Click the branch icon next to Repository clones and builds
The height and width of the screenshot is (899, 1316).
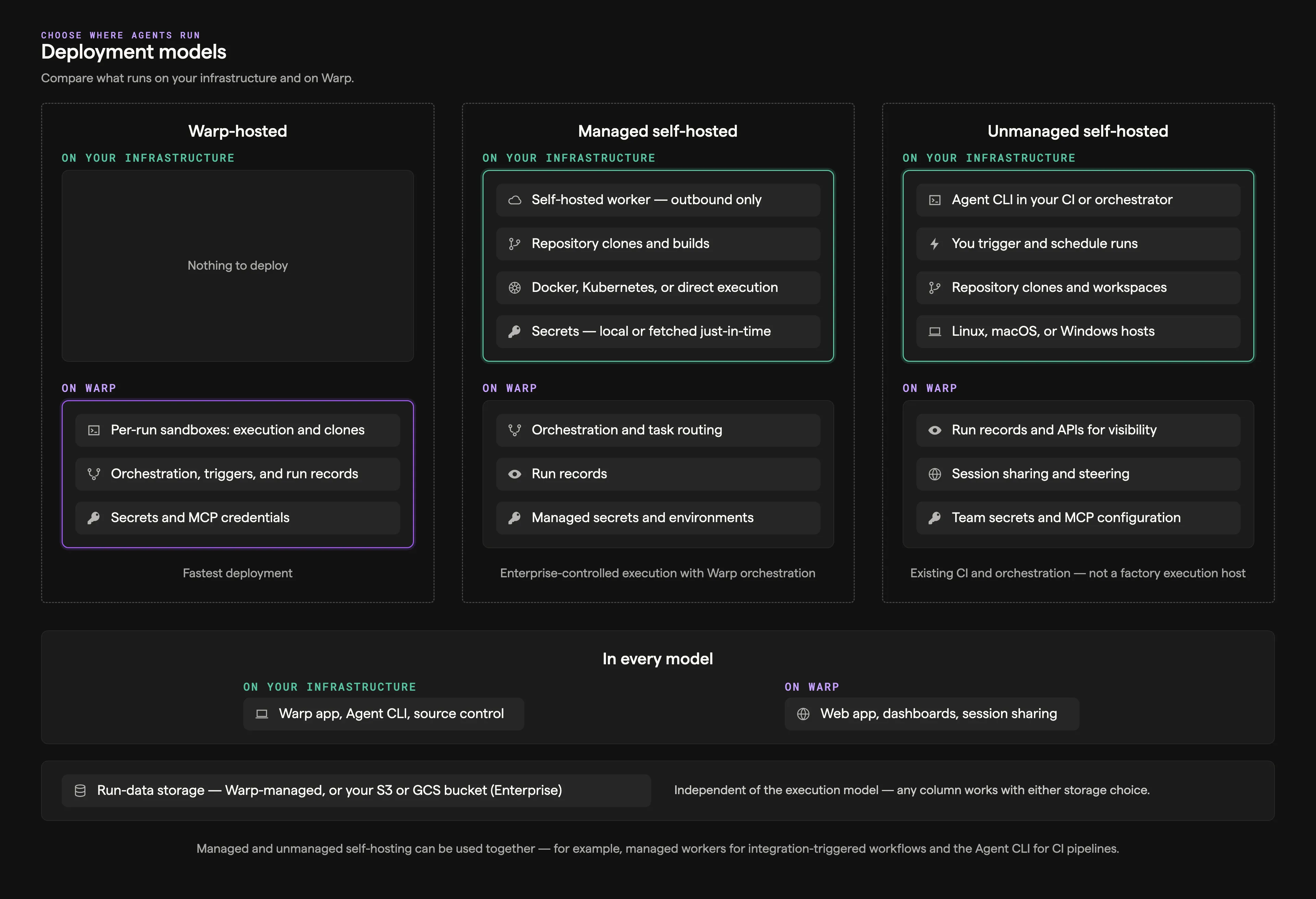514,244
